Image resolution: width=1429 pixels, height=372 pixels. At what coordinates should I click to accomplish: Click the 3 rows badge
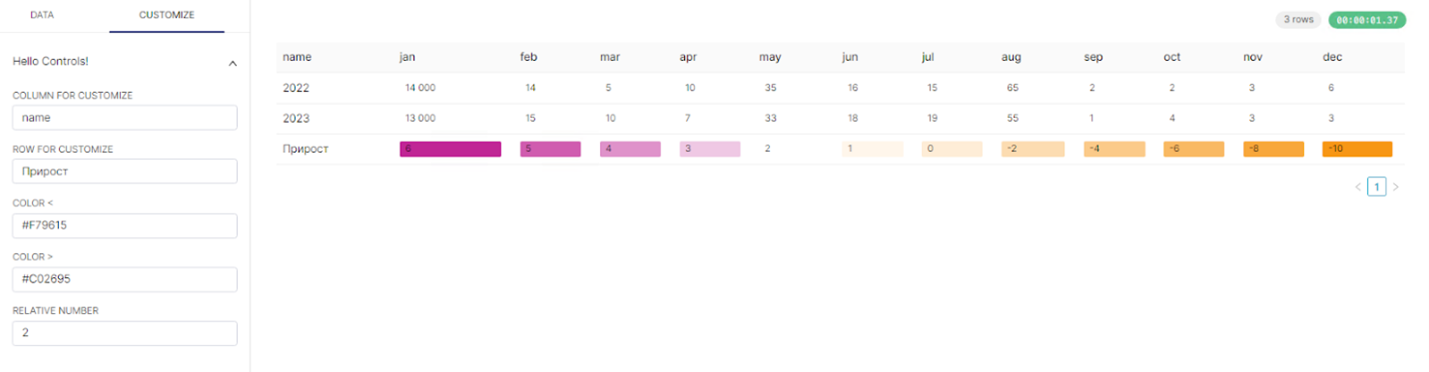pyautogui.click(x=1298, y=19)
